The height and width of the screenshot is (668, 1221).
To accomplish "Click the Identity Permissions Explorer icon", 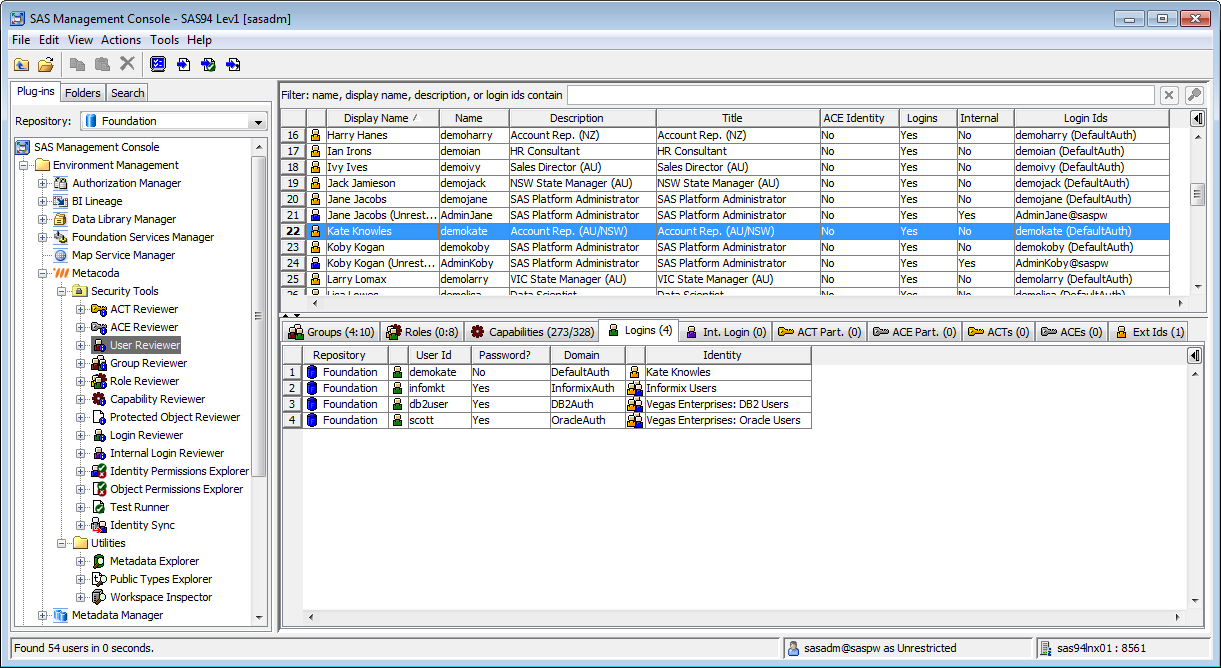I will tap(99, 471).
